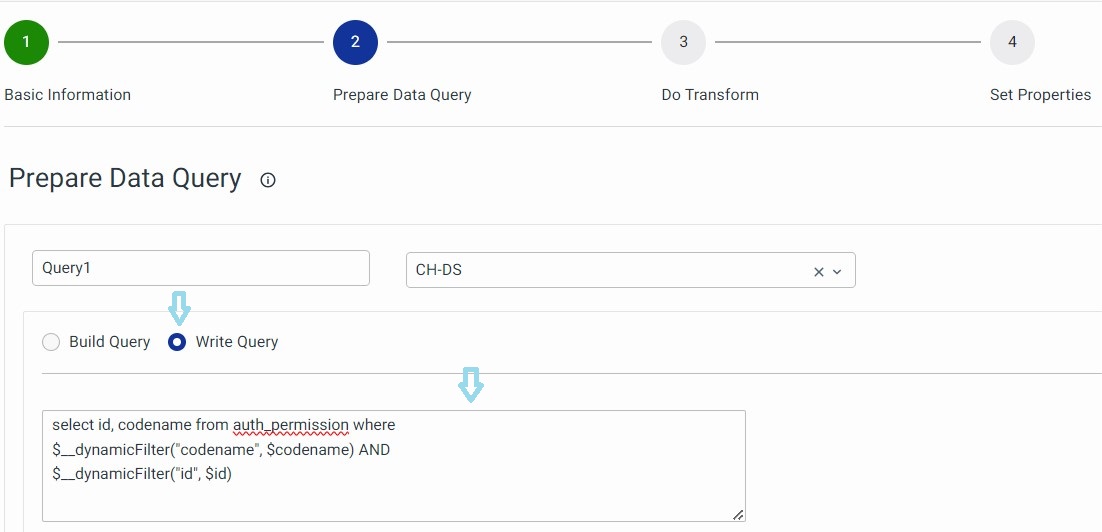This screenshot has height=532, width=1102.
Task: Click the blue step 2 circle
Action: click(x=355, y=42)
